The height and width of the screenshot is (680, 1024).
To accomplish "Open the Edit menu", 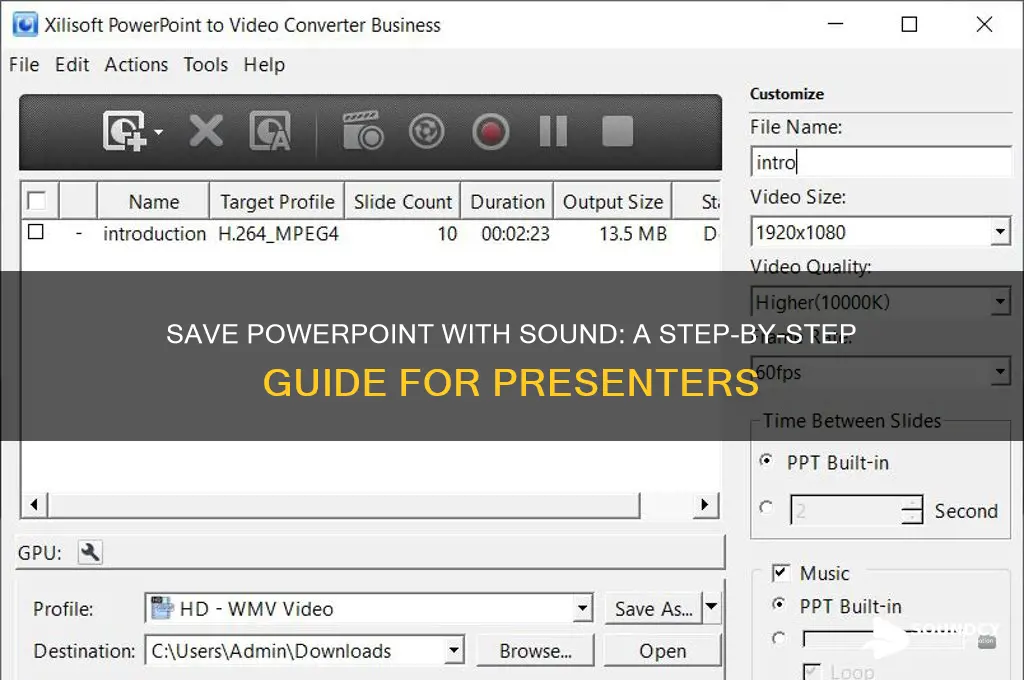I will tap(72, 65).
